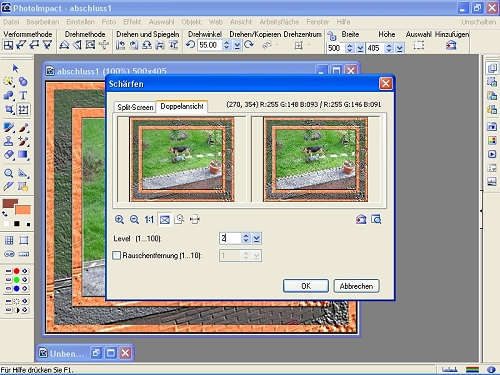Click the add to EasyPalette icon in dialog
Viewport: 500px width, 375px height.
[x=361, y=219]
